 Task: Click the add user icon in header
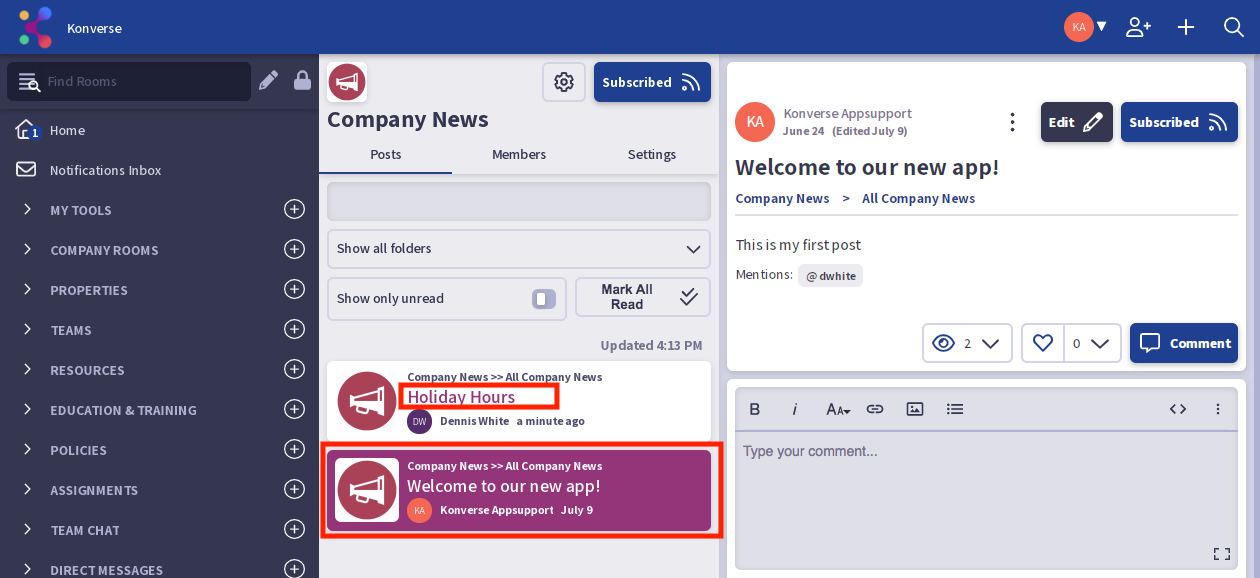(x=1138, y=27)
